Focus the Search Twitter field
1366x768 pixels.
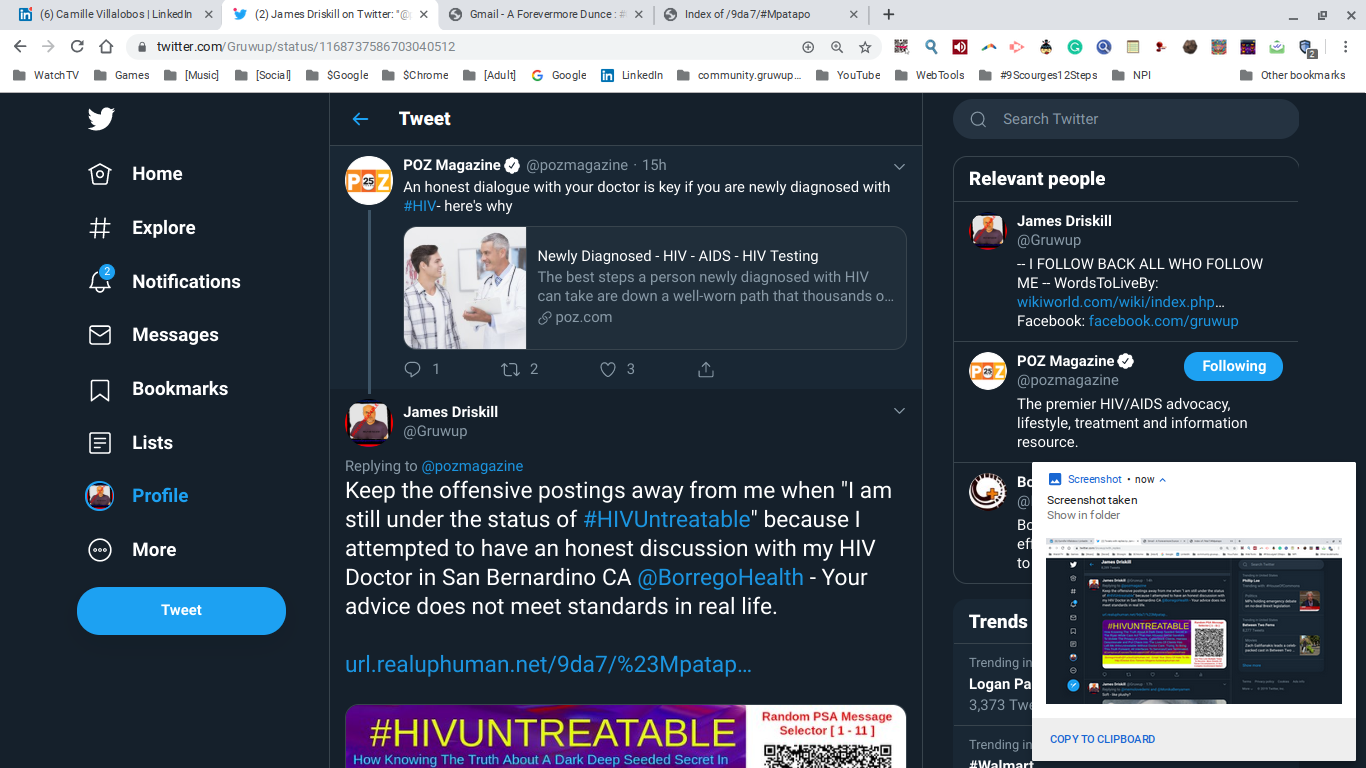(1126, 119)
